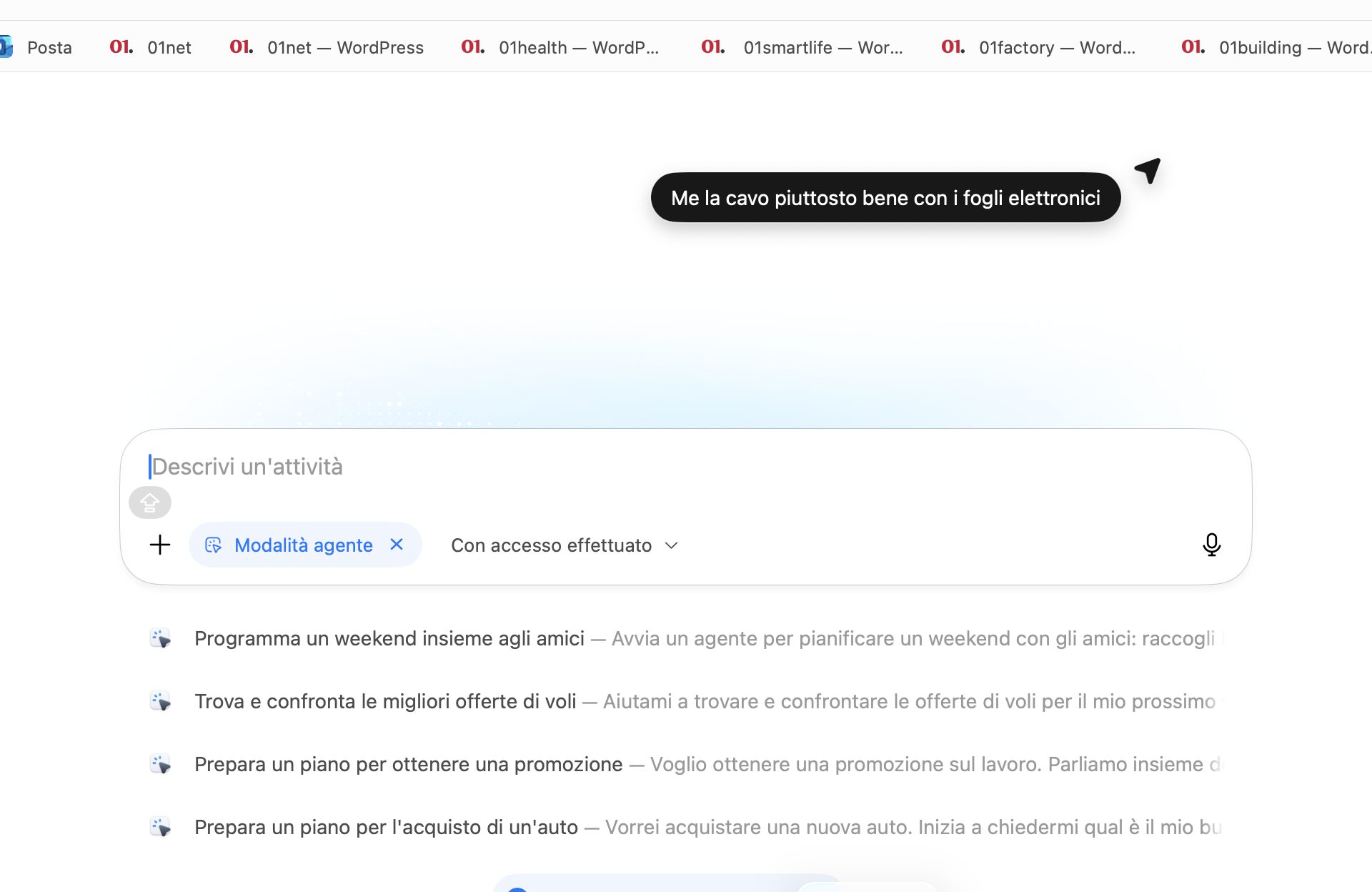1372x892 pixels.
Task: Open the 01net — WordPress bookmark
Action: tap(344, 47)
